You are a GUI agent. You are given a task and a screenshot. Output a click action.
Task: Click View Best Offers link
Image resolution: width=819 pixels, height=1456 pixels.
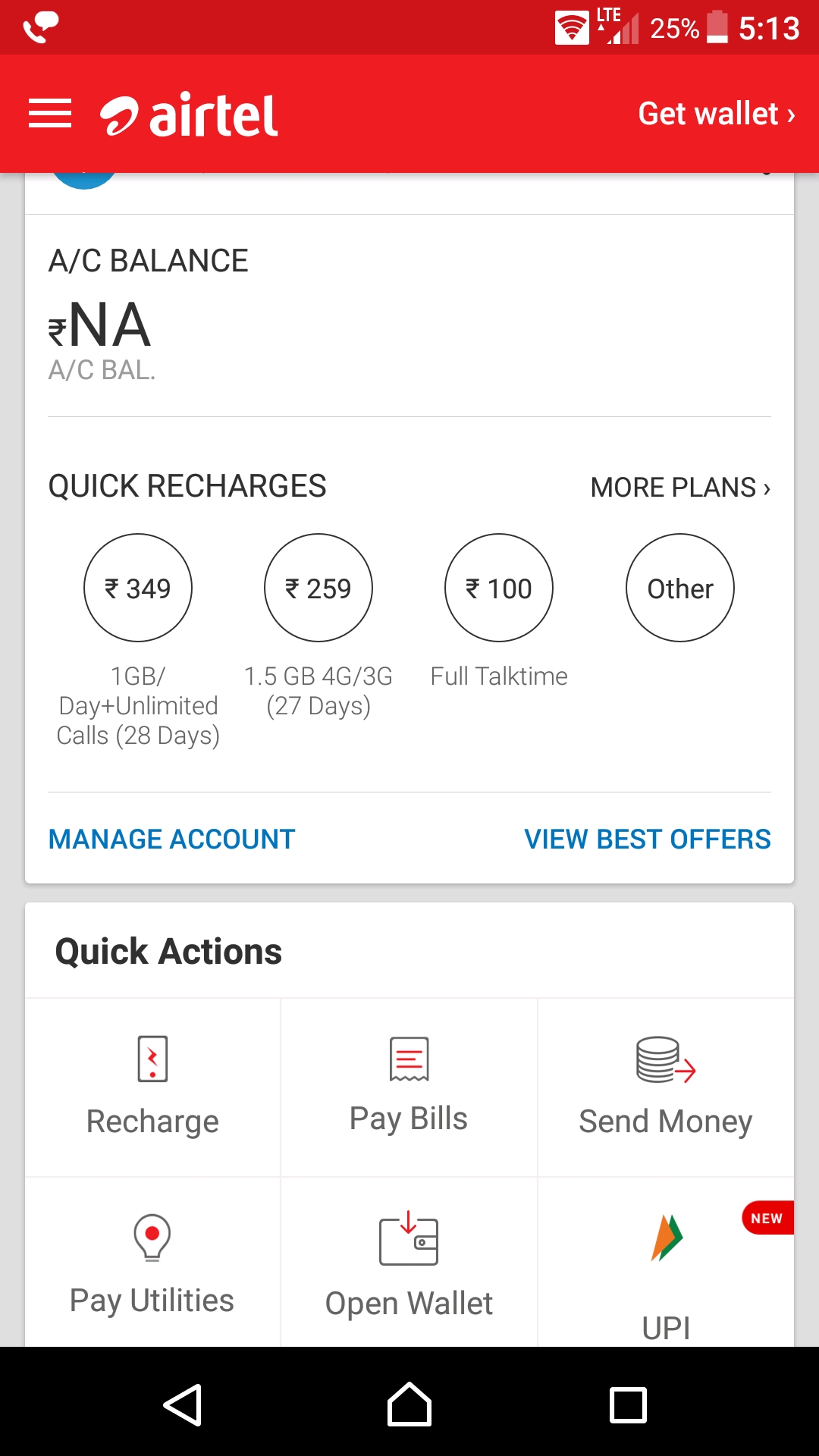(x=648, y=839)
